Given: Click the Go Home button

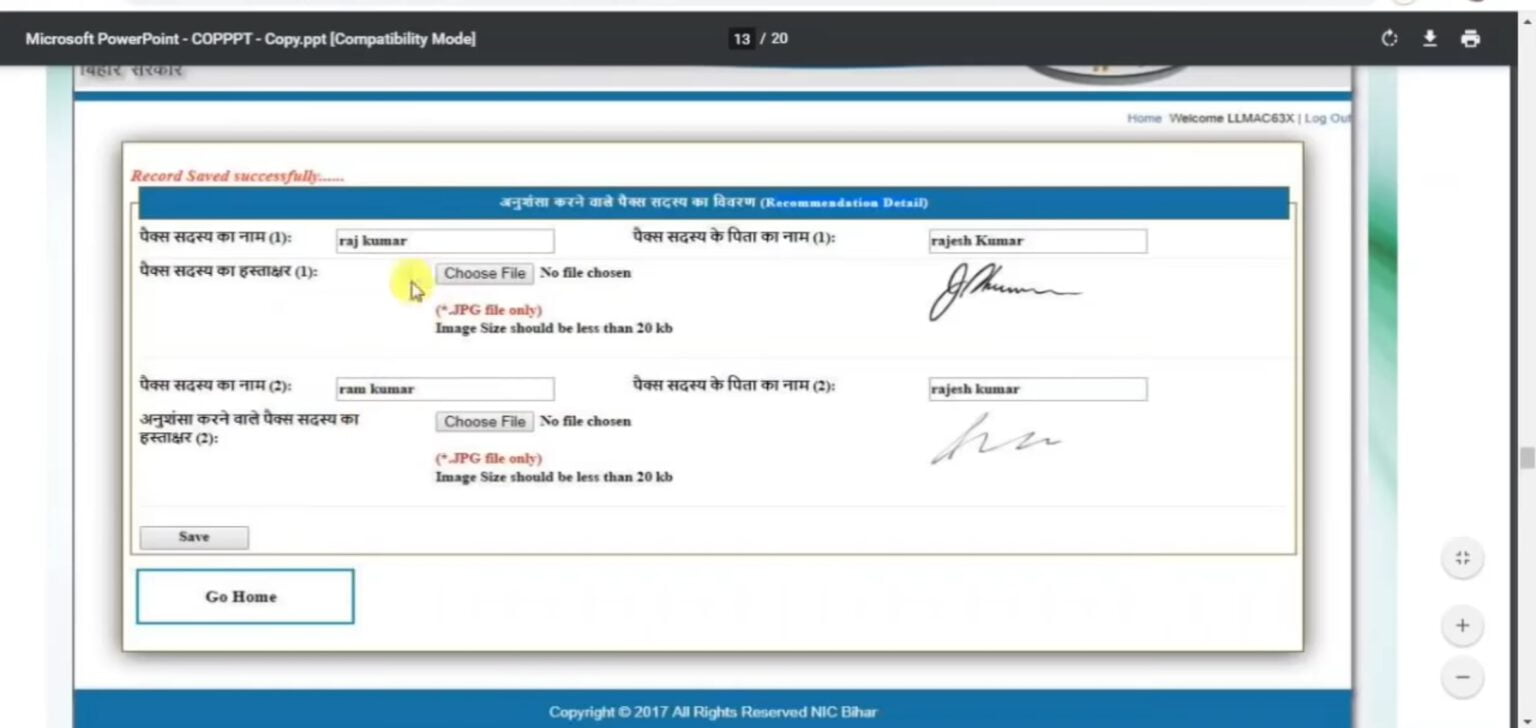Looking at the screenshot, I should pos(245,597).
